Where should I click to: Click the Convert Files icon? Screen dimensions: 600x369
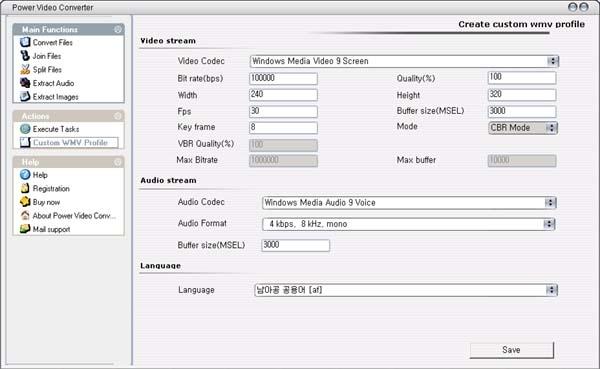[25, 42]
